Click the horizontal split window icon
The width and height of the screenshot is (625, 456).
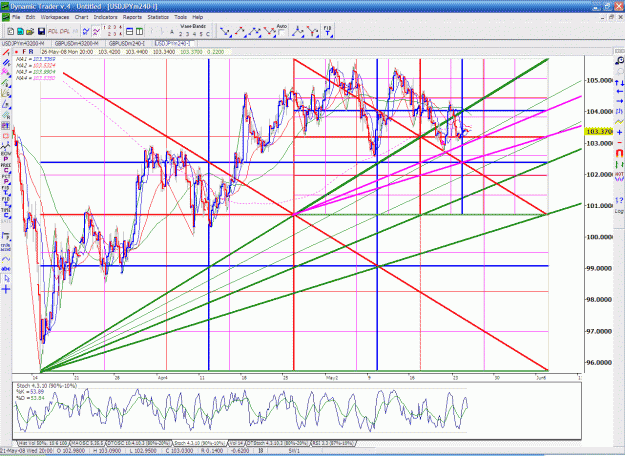point(130,31)
